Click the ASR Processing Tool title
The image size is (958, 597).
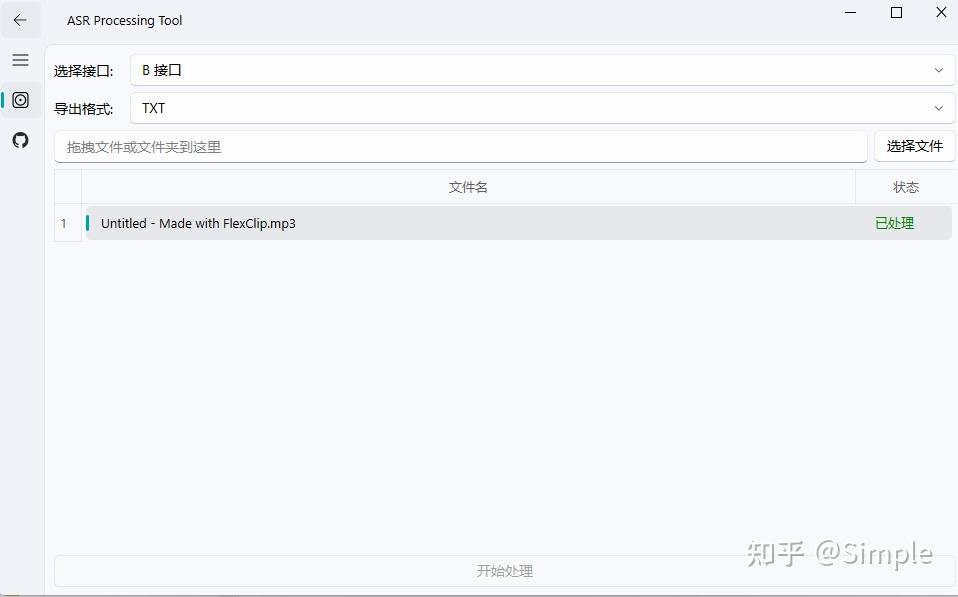(124, 20)
